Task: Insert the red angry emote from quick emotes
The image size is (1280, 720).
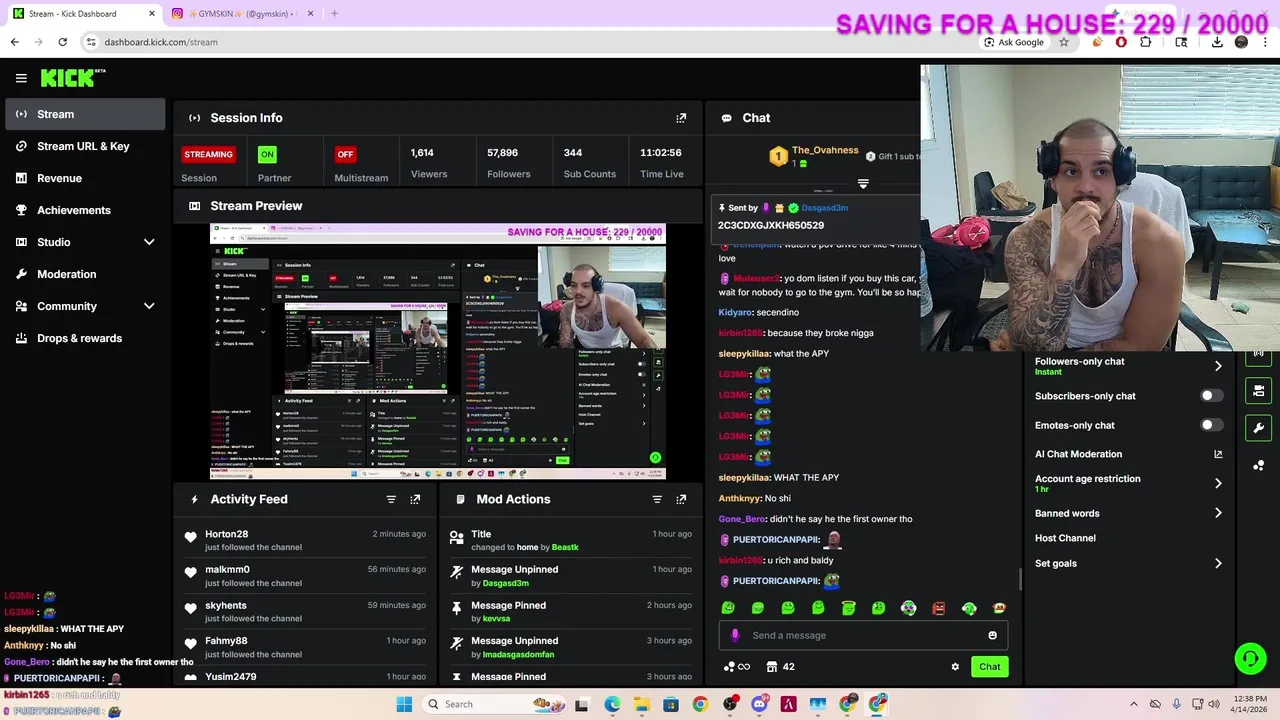Action: [x=939, y=608]
